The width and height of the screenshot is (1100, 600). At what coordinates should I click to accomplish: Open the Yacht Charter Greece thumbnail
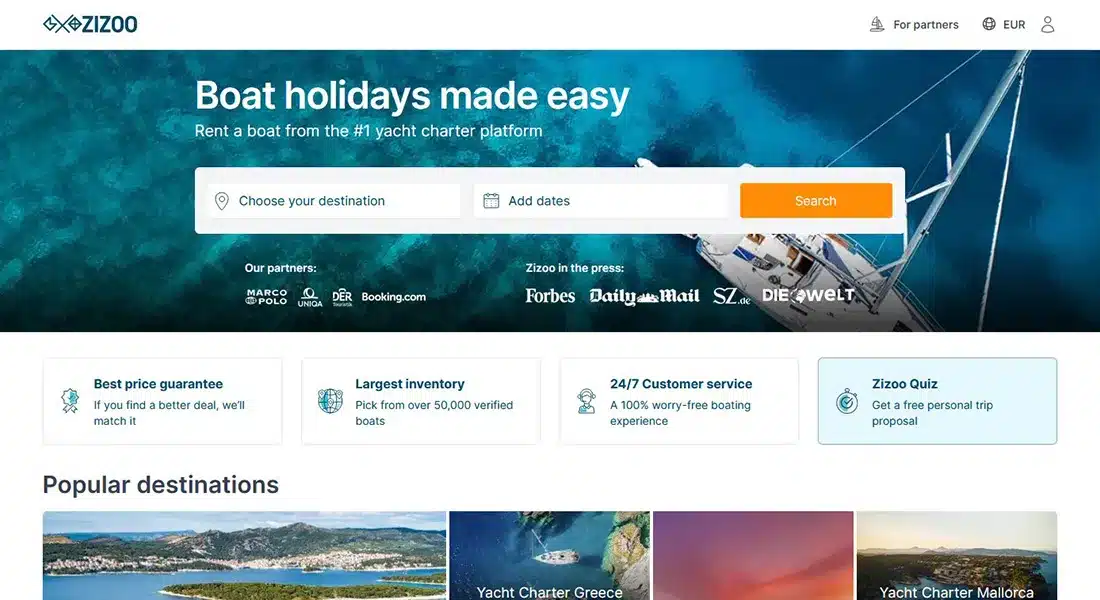549,555
